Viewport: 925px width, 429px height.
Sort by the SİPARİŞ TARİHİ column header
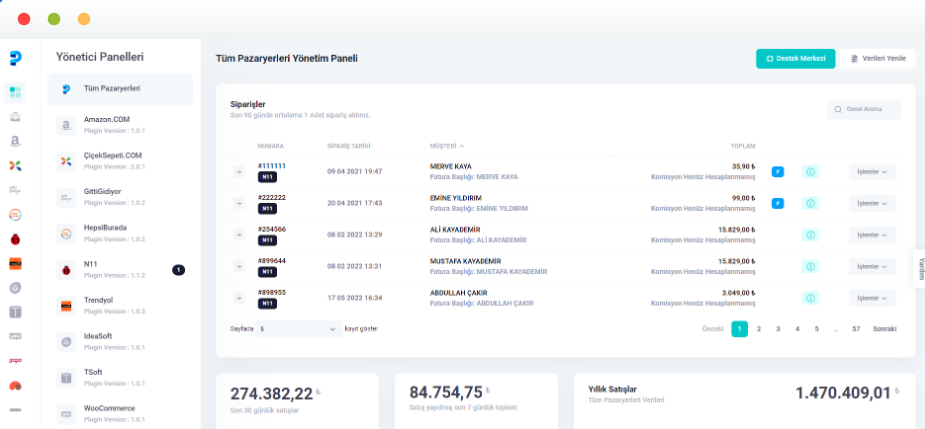(349, 146)
